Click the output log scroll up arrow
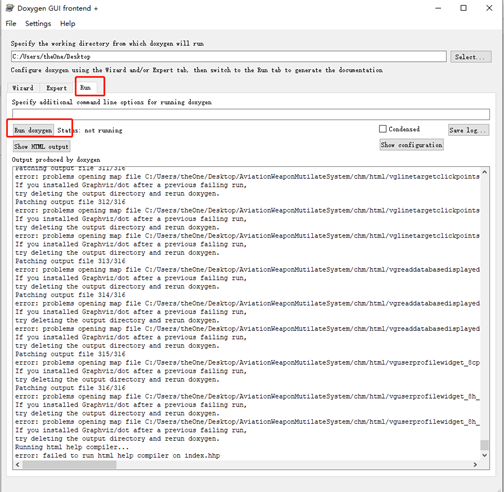 (485, 172)
